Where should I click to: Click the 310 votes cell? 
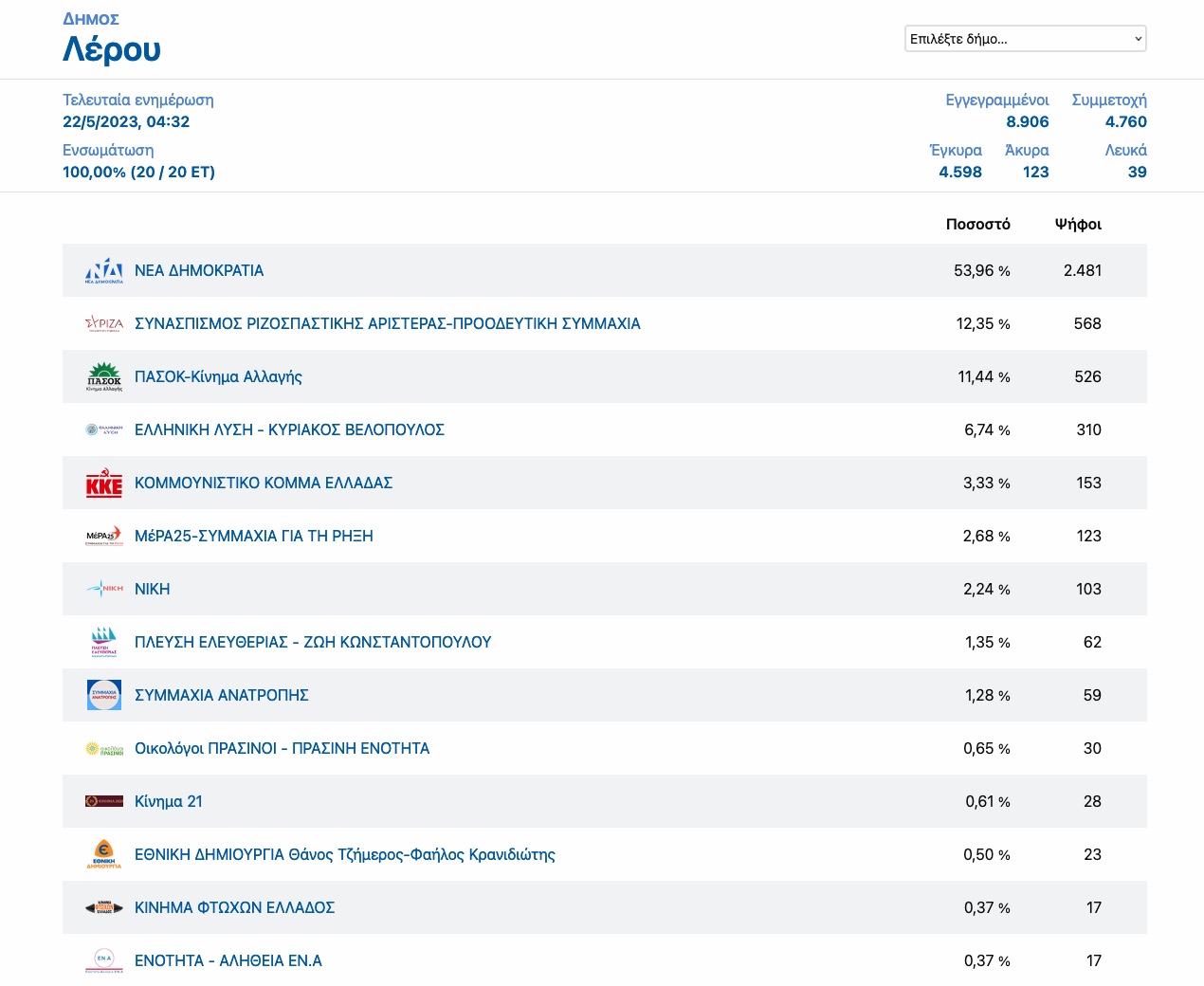click(1089, 429)
